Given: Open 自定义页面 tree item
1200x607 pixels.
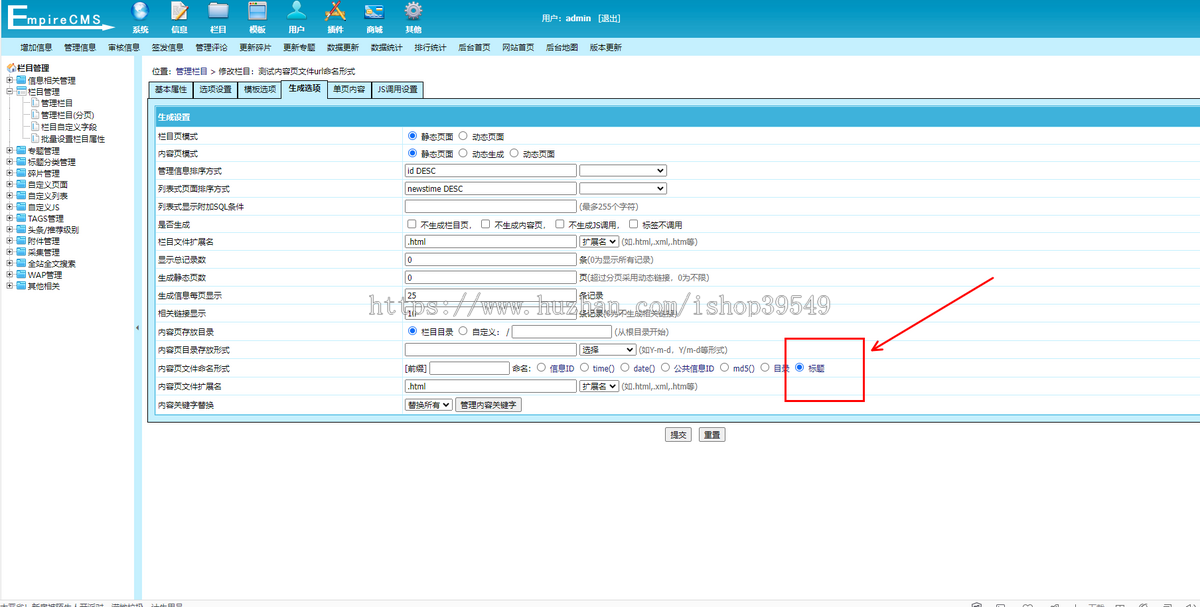Looking at the screenshot, I should pyautogui.click(x=48, y=185).
